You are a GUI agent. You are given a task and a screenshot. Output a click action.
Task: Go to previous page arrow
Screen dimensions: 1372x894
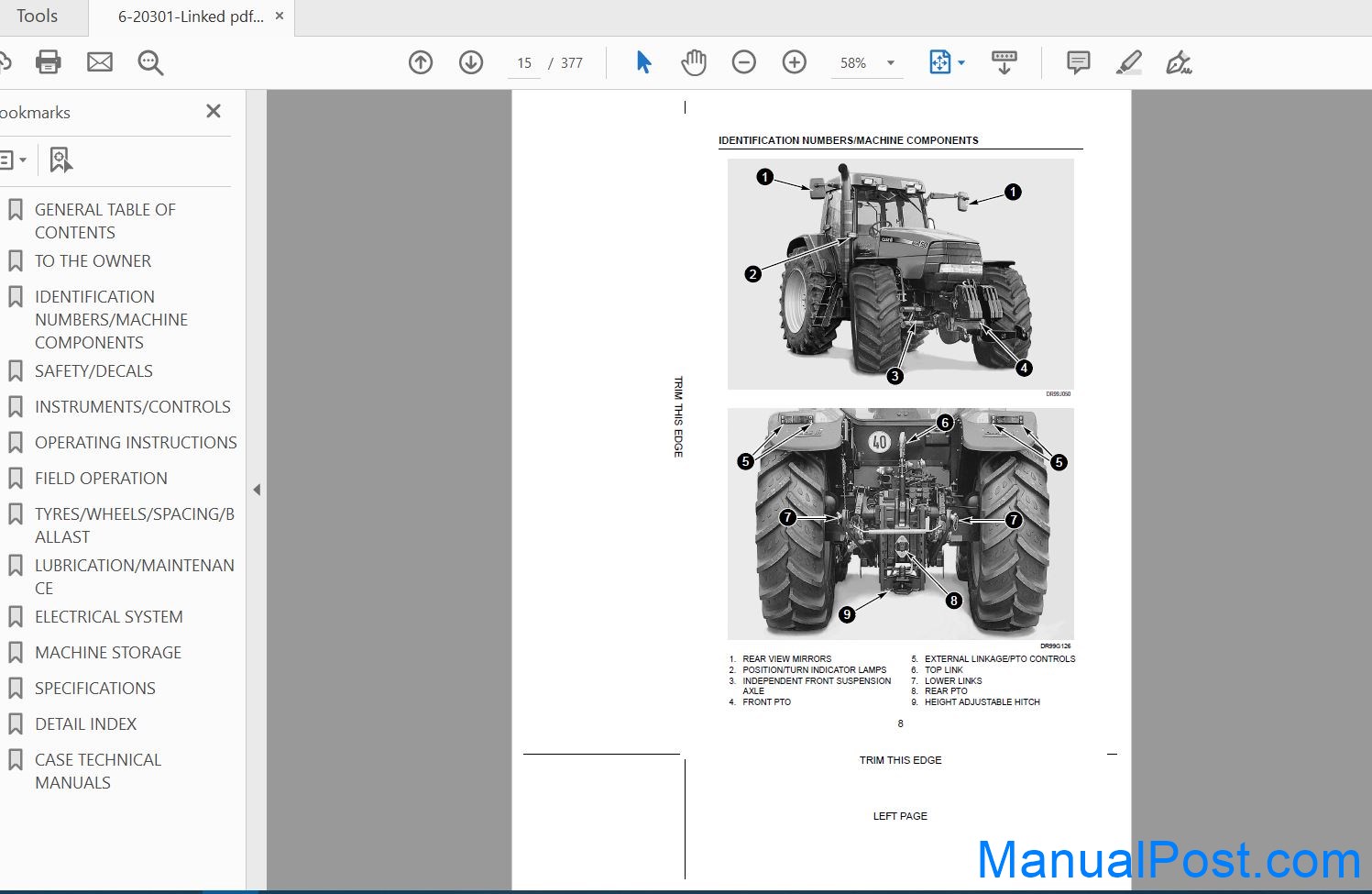pos(421,62)
